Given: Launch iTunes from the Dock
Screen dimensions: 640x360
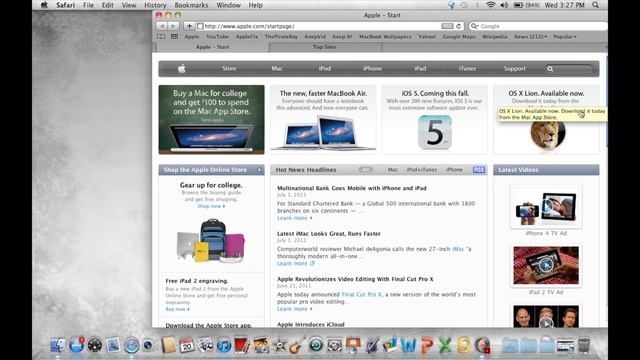Looking at the screenshot, I should click(224, 345).
